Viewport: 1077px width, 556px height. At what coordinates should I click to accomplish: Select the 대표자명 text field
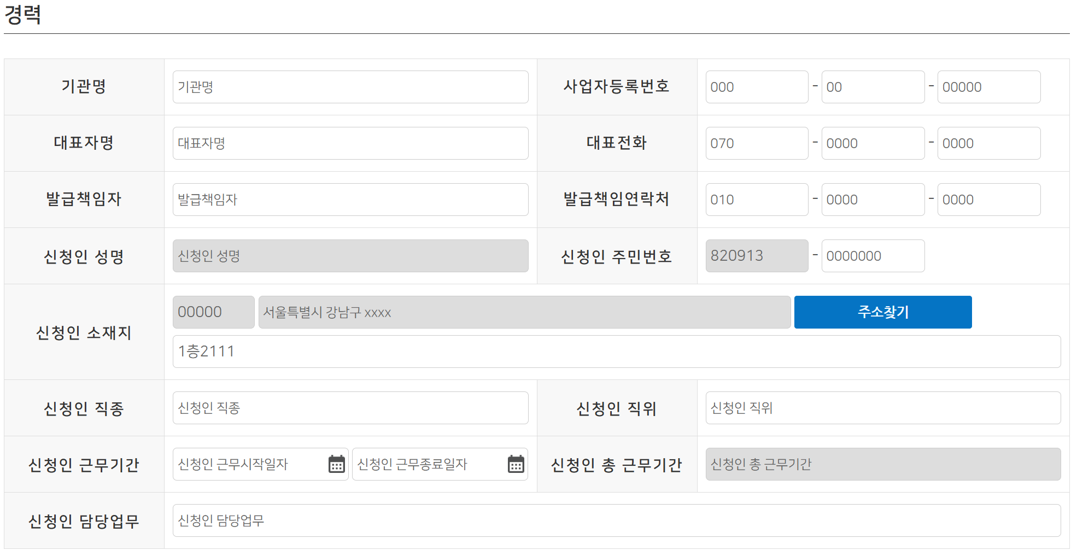350,144
